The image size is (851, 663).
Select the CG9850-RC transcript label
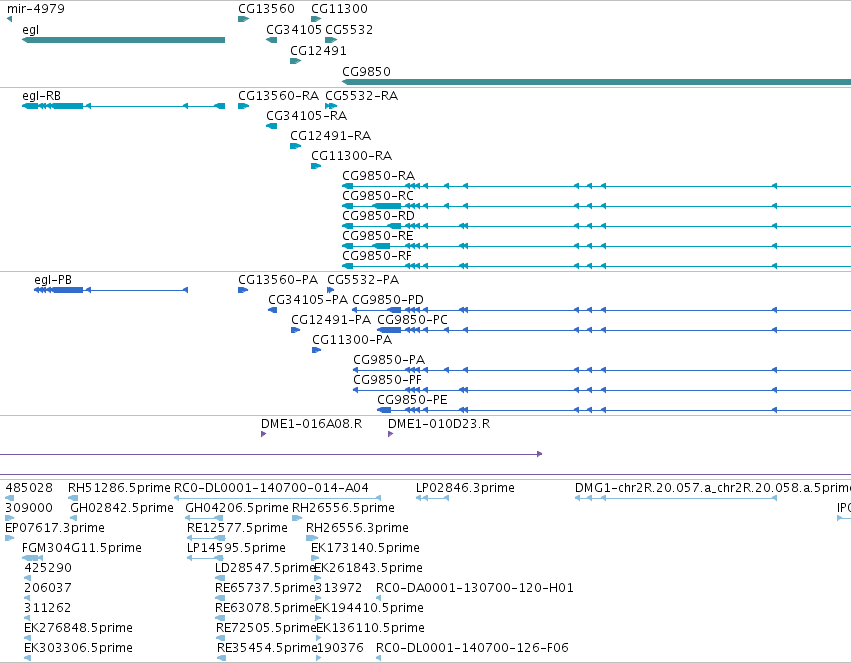click(378, 196)
